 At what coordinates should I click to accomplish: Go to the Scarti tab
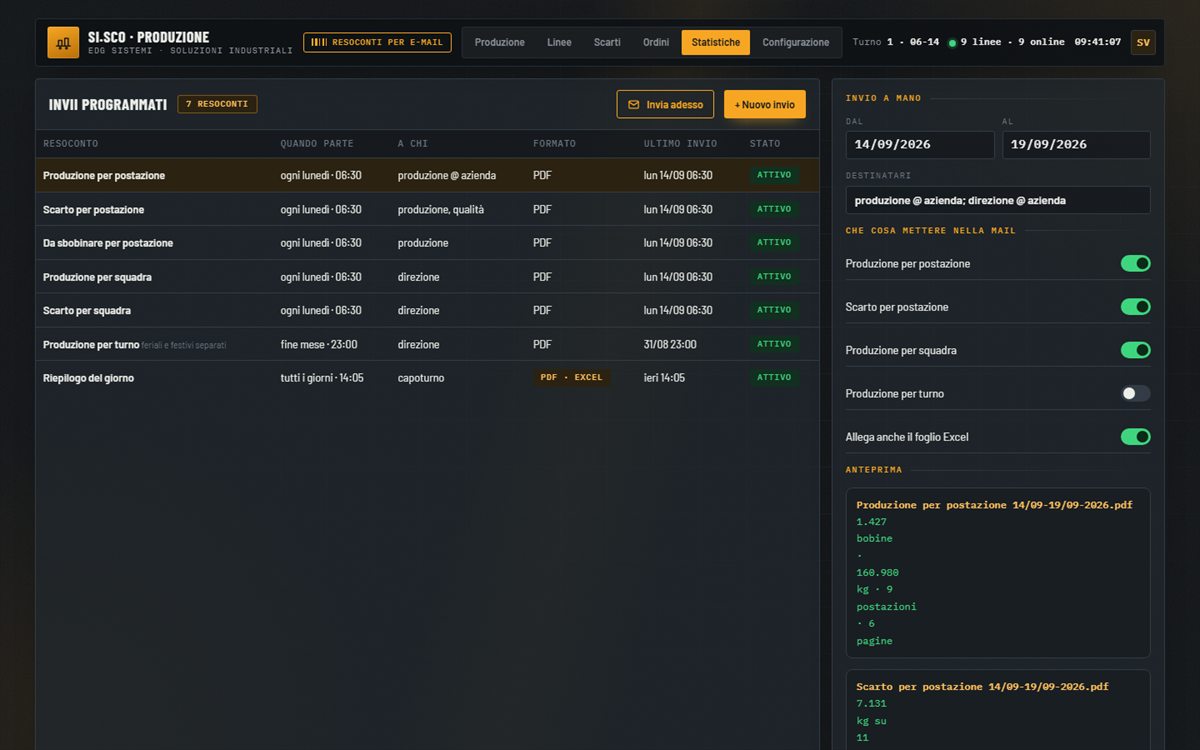pyautogui.click(x=607, y=42)
